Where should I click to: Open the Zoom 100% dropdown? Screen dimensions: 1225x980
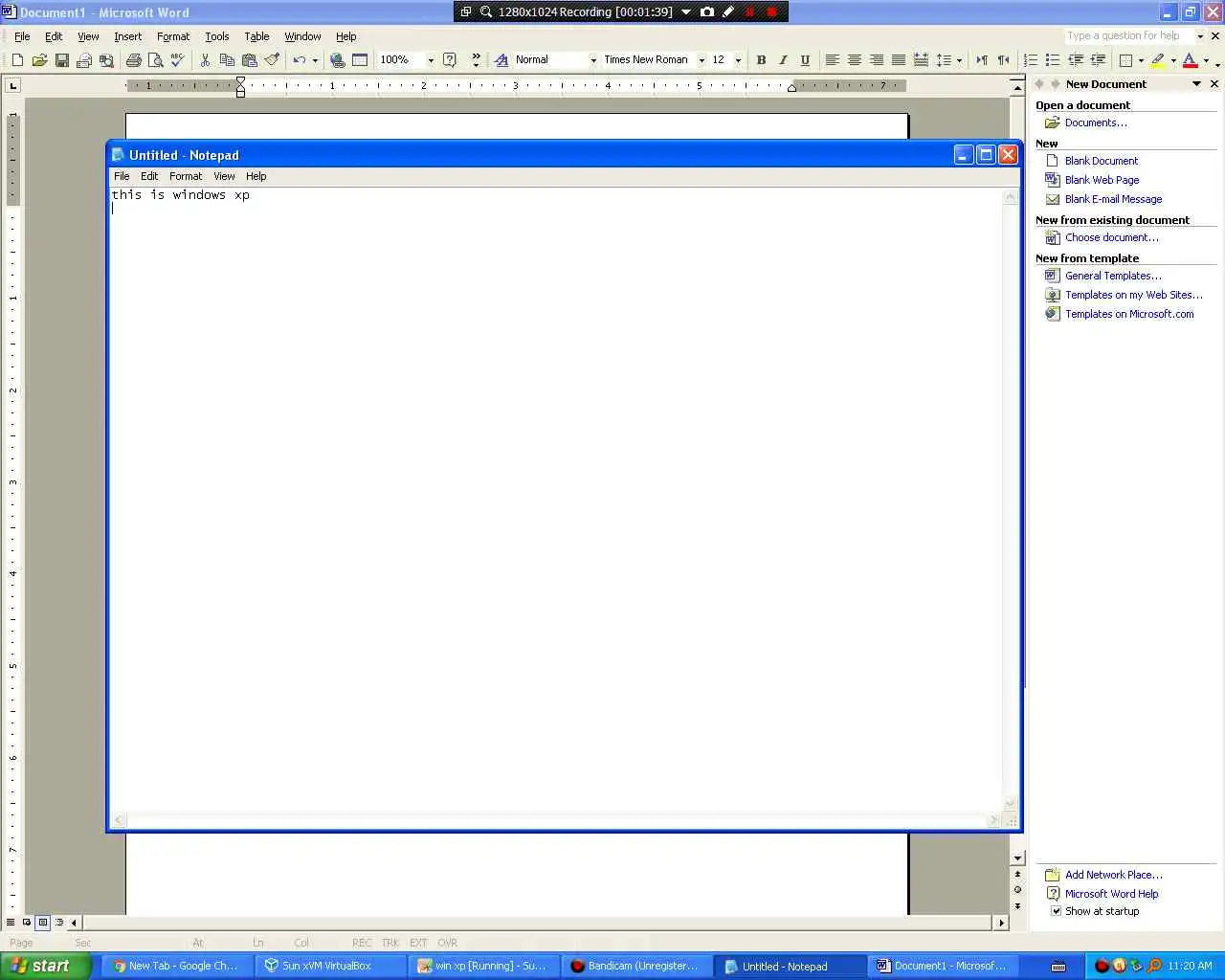coord(431,59)
